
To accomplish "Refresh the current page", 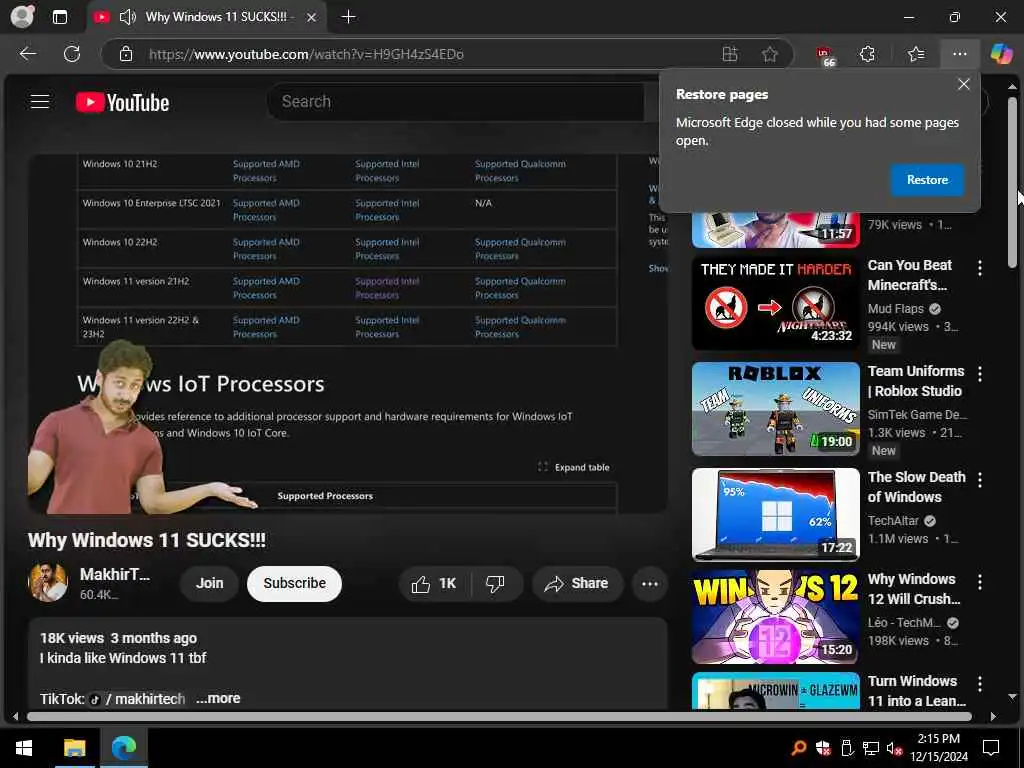I will tap(72, 54).
